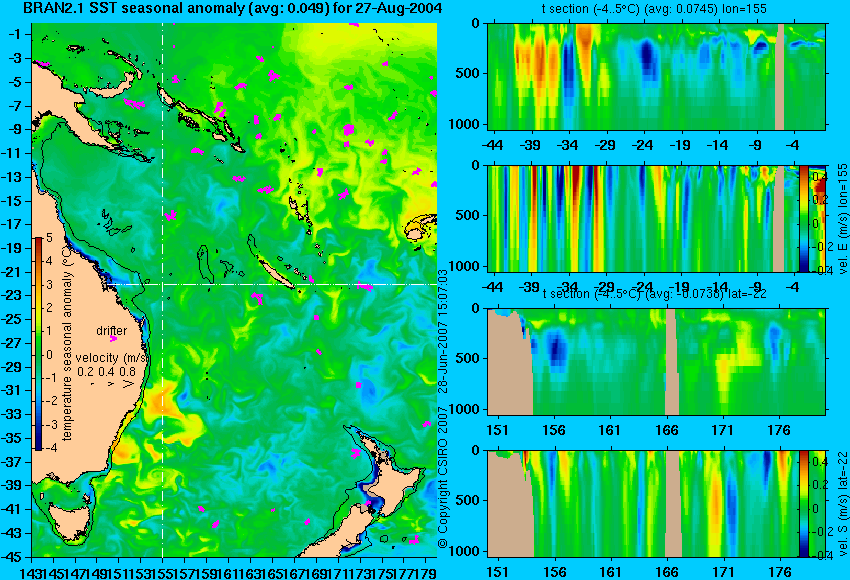This screenshot has height=580, width=850.
Task: Click the vertical dashed longitude 155 section line
Action: pos(163,290)
